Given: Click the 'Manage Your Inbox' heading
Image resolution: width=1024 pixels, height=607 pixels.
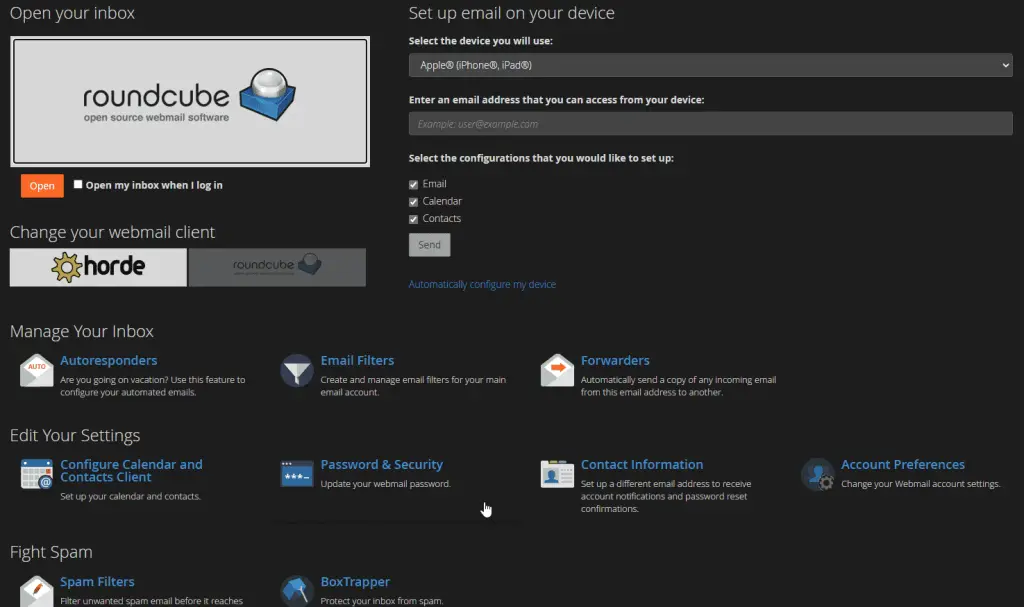Looking at the screenshot, I should [x=82, y=331].
